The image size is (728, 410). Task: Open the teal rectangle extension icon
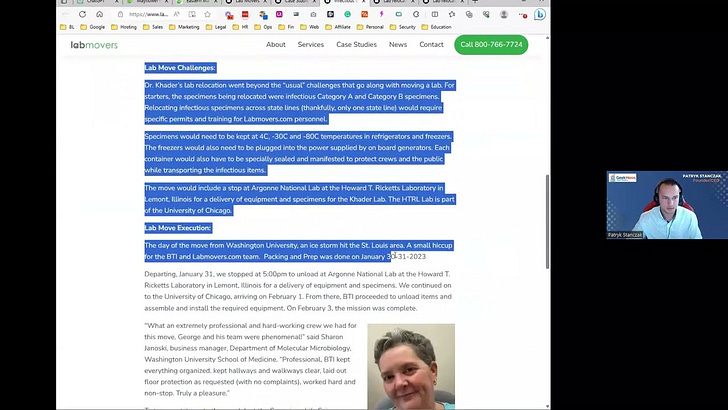399,14
